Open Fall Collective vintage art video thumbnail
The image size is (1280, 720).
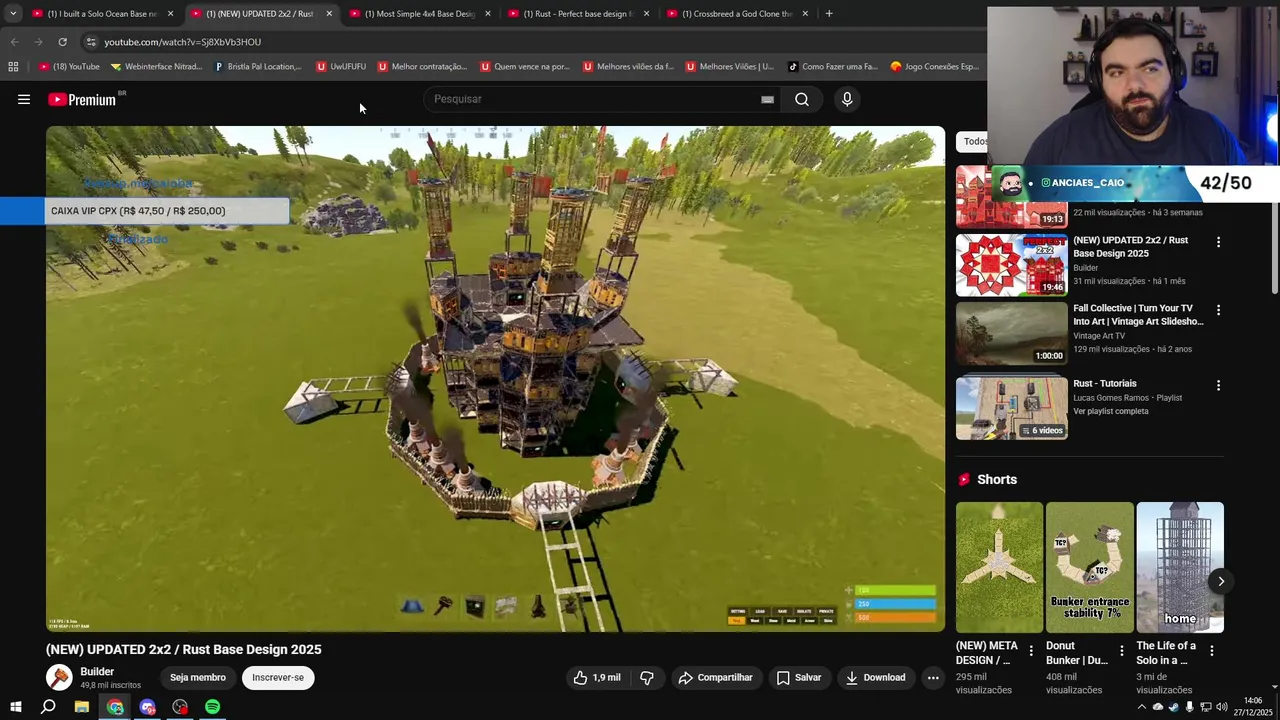coord(1011,334)
